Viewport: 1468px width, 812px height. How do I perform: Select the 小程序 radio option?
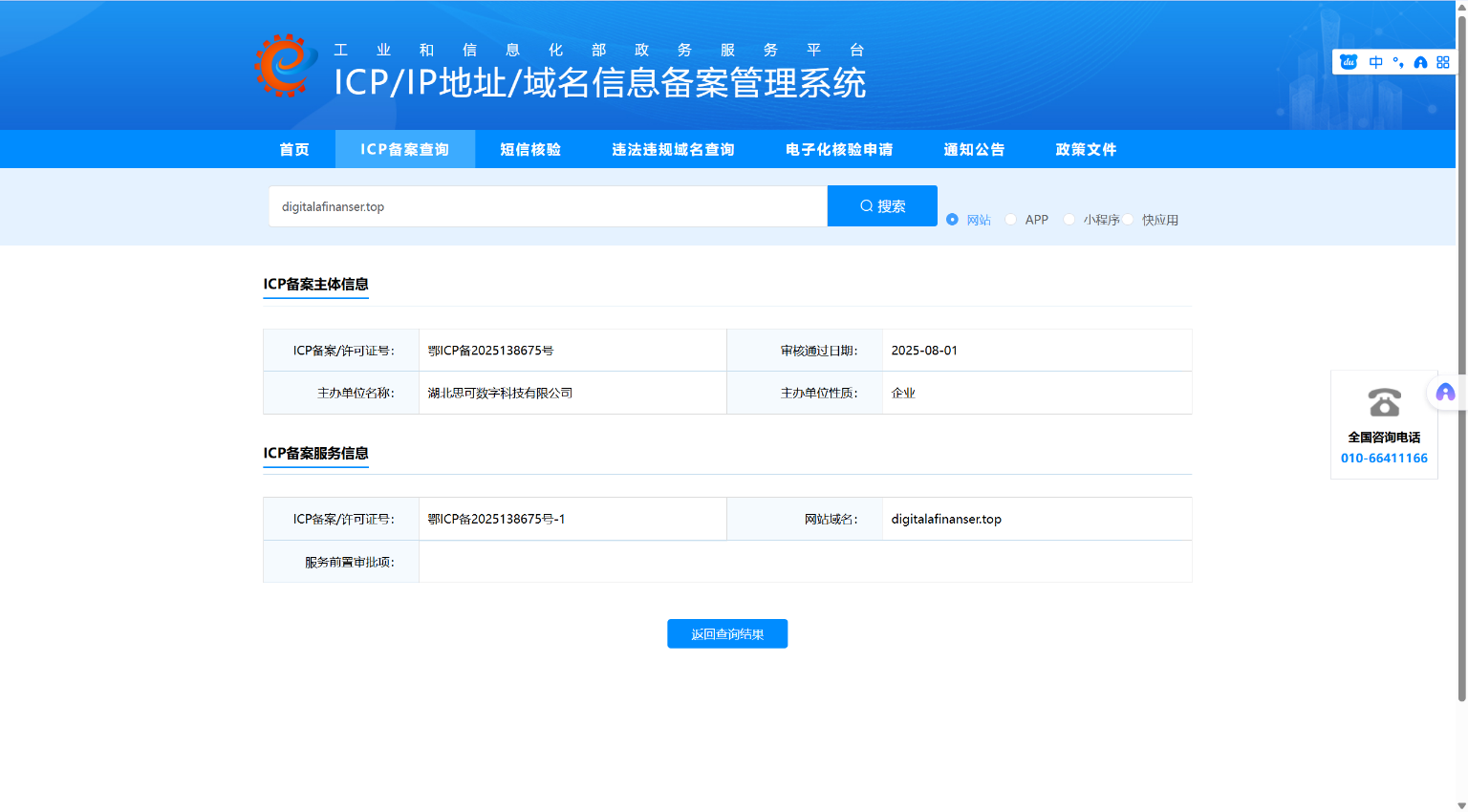coord(1069,220)
